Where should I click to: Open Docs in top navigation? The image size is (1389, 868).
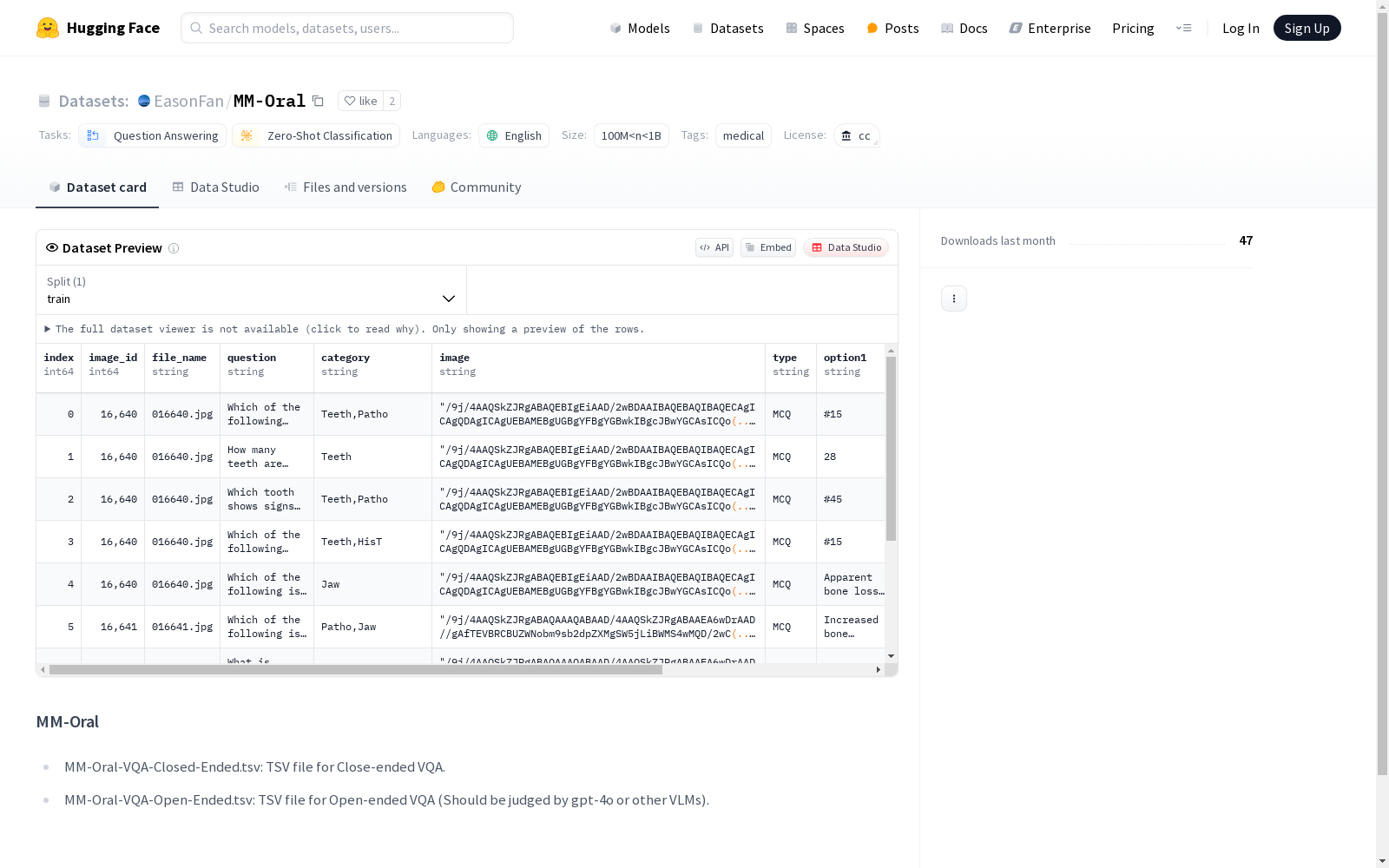click(x=964, y=28)
